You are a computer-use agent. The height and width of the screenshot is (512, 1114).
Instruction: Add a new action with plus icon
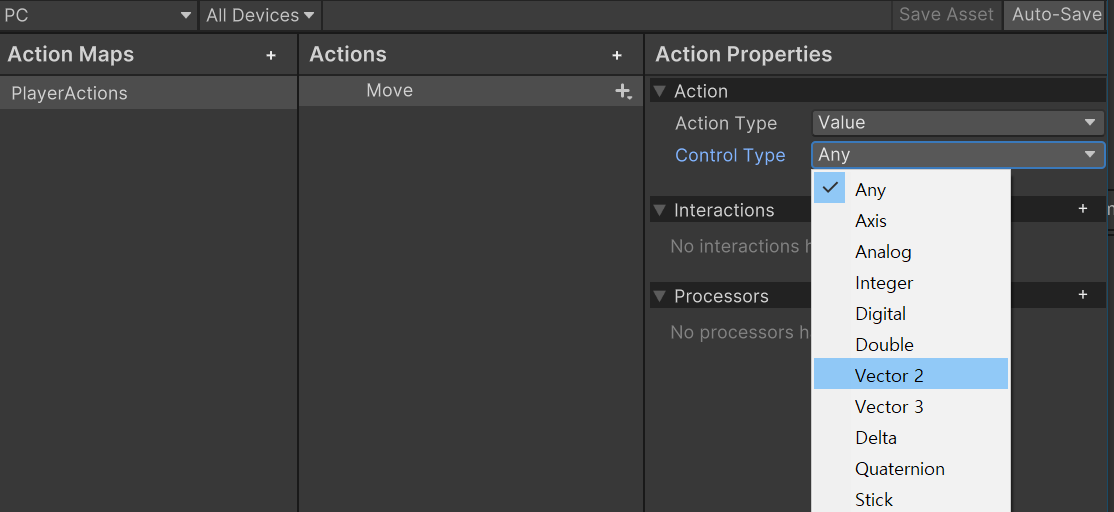(x=617, y=56)
